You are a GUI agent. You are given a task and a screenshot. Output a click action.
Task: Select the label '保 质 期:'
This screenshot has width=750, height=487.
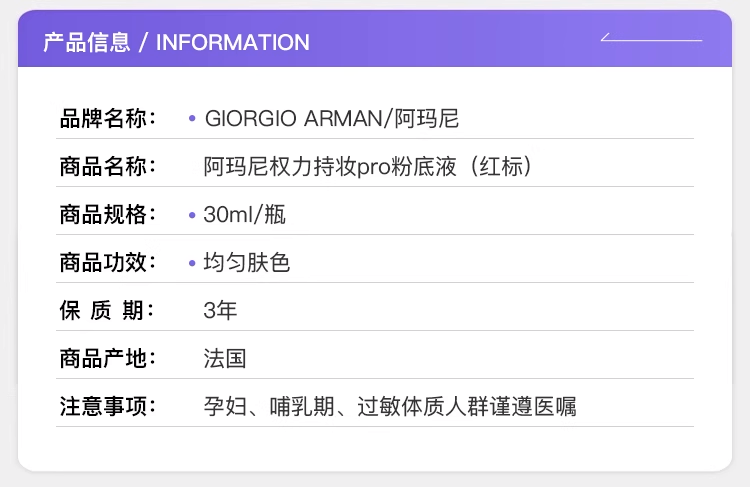click(107, 310)
